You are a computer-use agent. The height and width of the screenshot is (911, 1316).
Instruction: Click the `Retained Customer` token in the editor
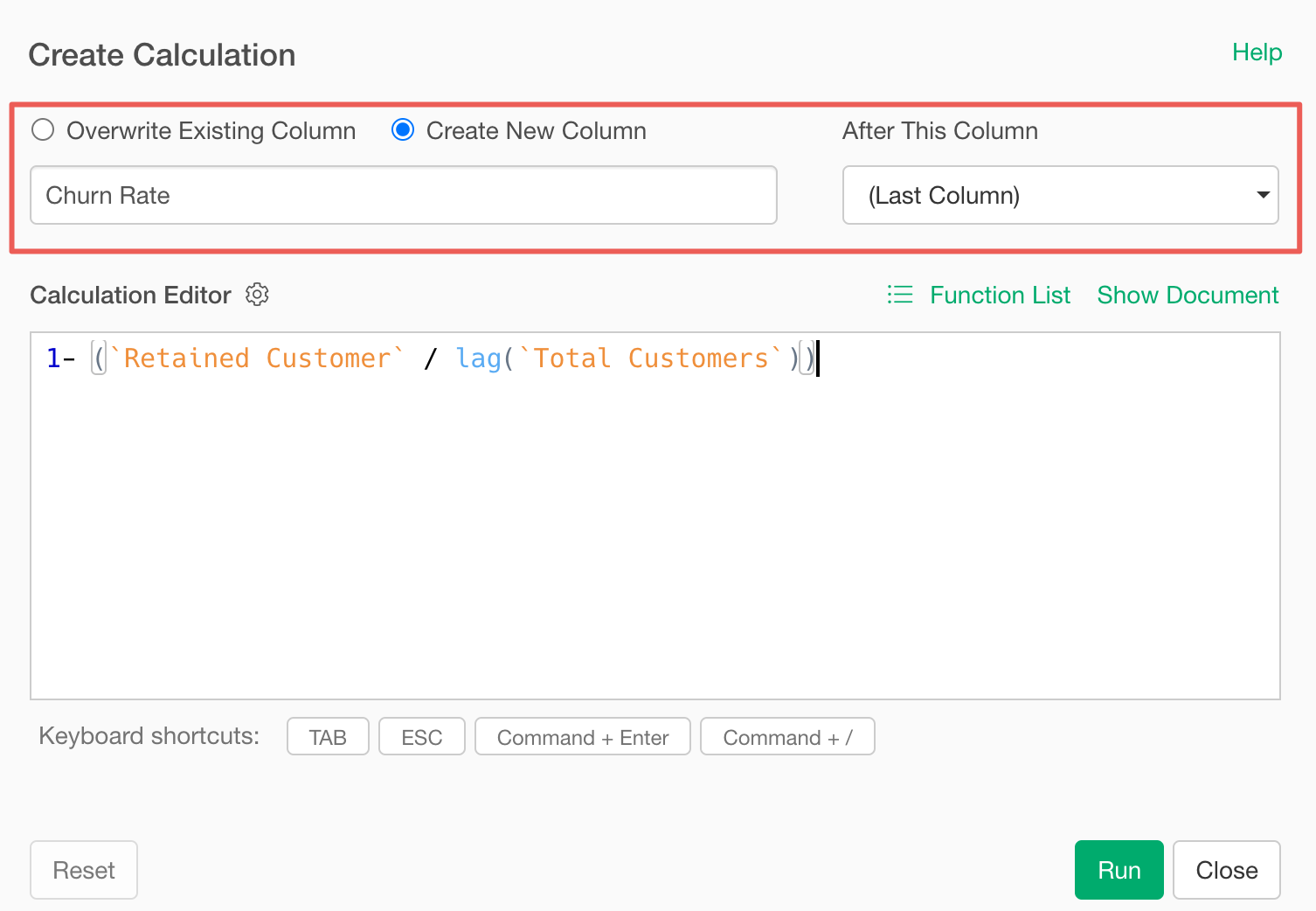(257, 358)
